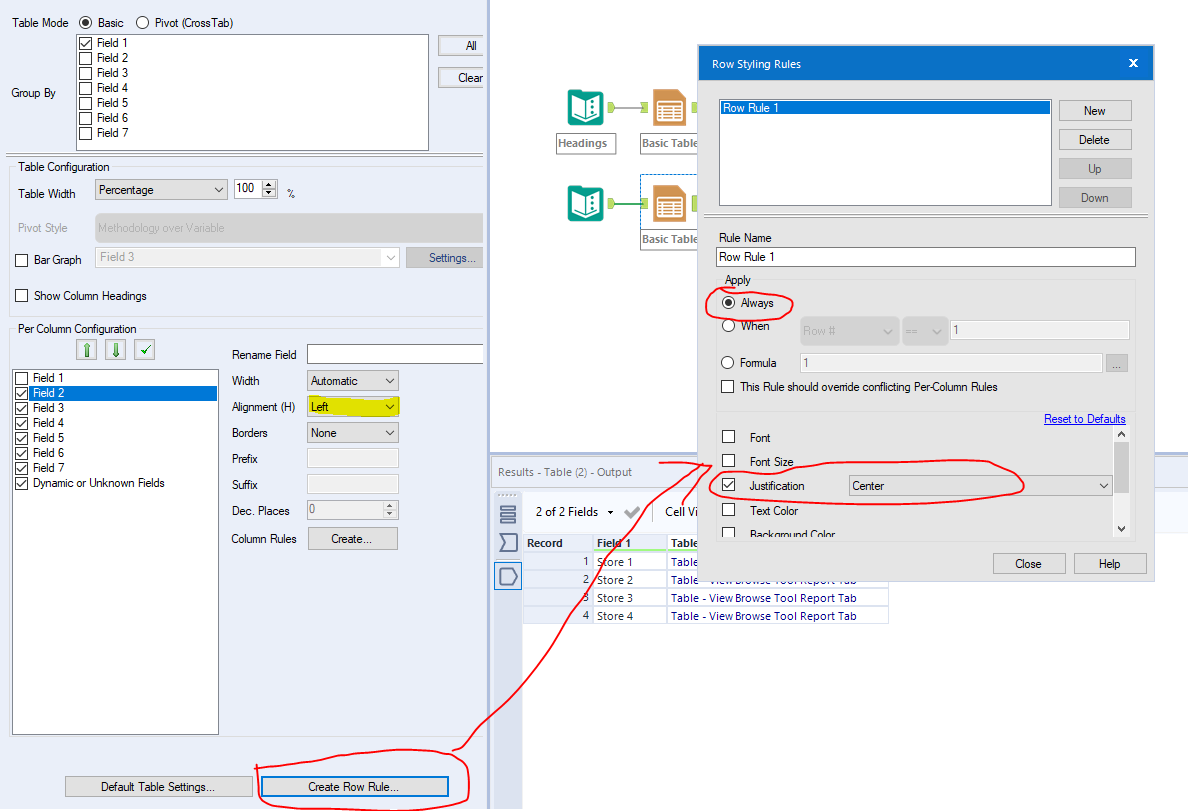Check the Font checkbox in Row Styling Rules

(727, 437)
